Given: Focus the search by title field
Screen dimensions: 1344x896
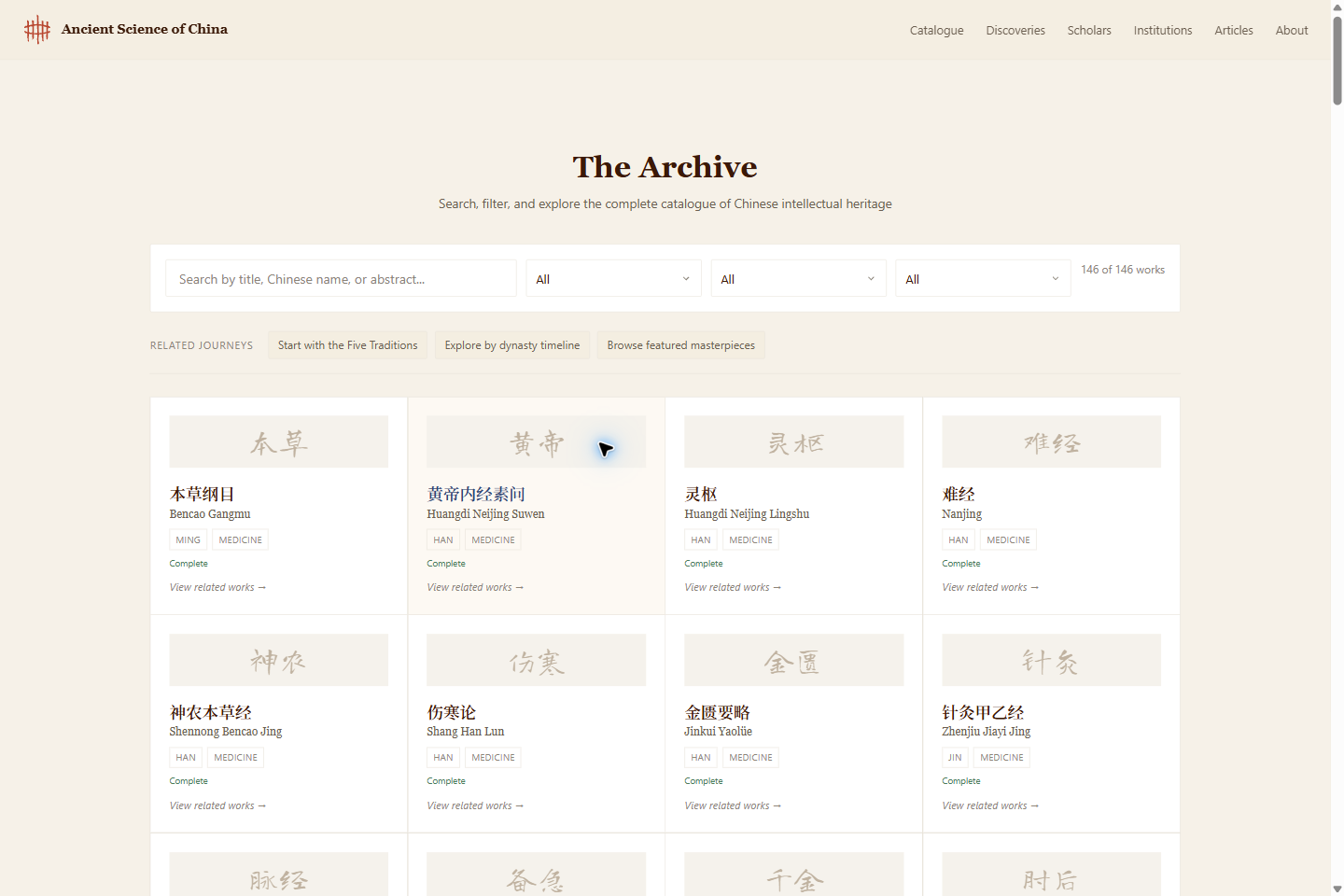Looking at the screenshot, I should [341, 278].
